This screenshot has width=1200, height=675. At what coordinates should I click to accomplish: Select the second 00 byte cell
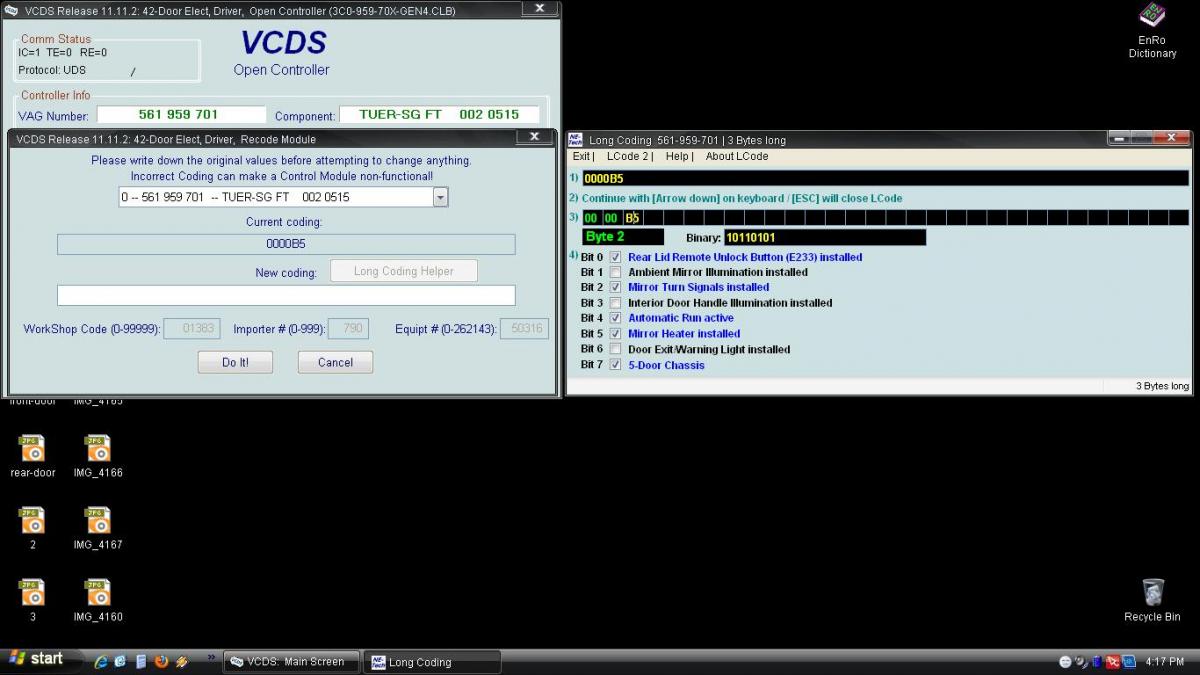click(611, 218)
